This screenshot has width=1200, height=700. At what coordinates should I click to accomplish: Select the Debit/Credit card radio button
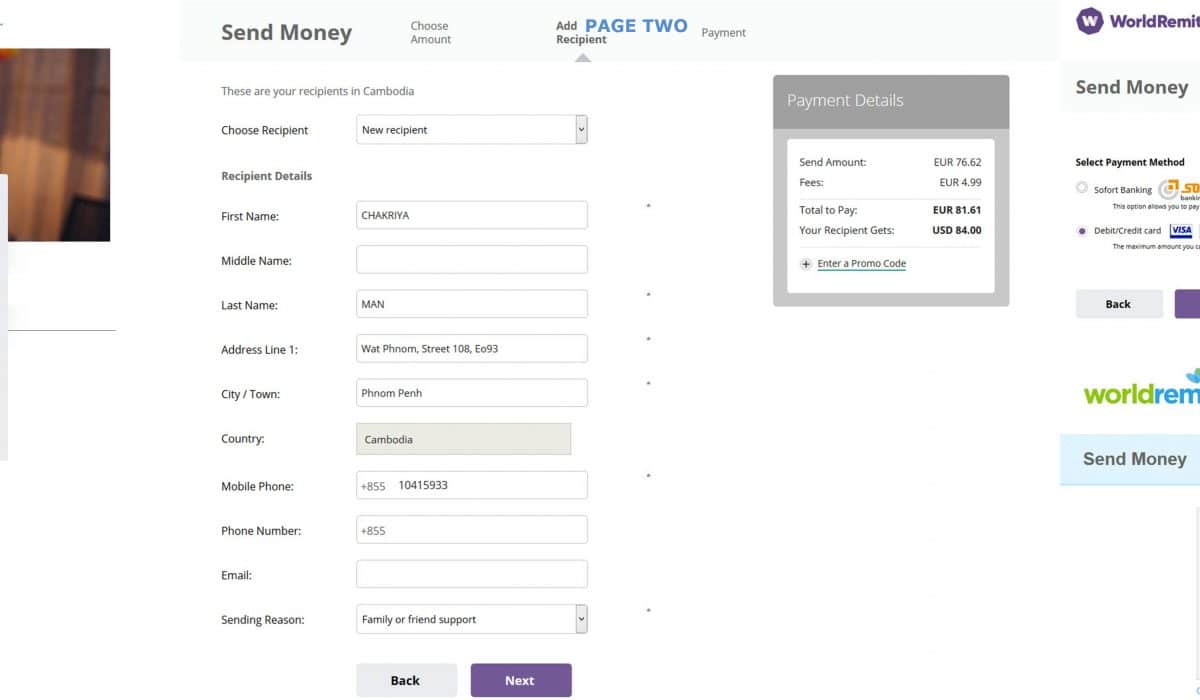[x=1082, y=231]
